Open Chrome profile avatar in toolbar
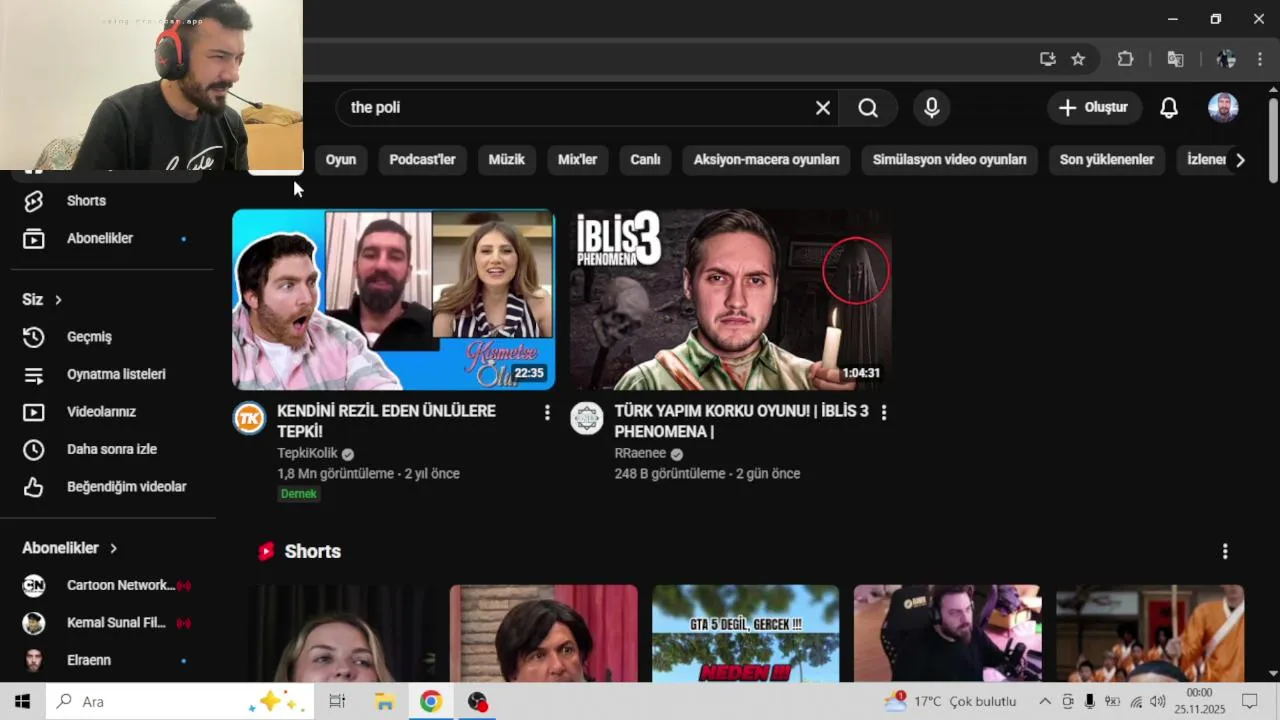Viewport: 1280px width, 720px height. click(x=1227, y=59)
